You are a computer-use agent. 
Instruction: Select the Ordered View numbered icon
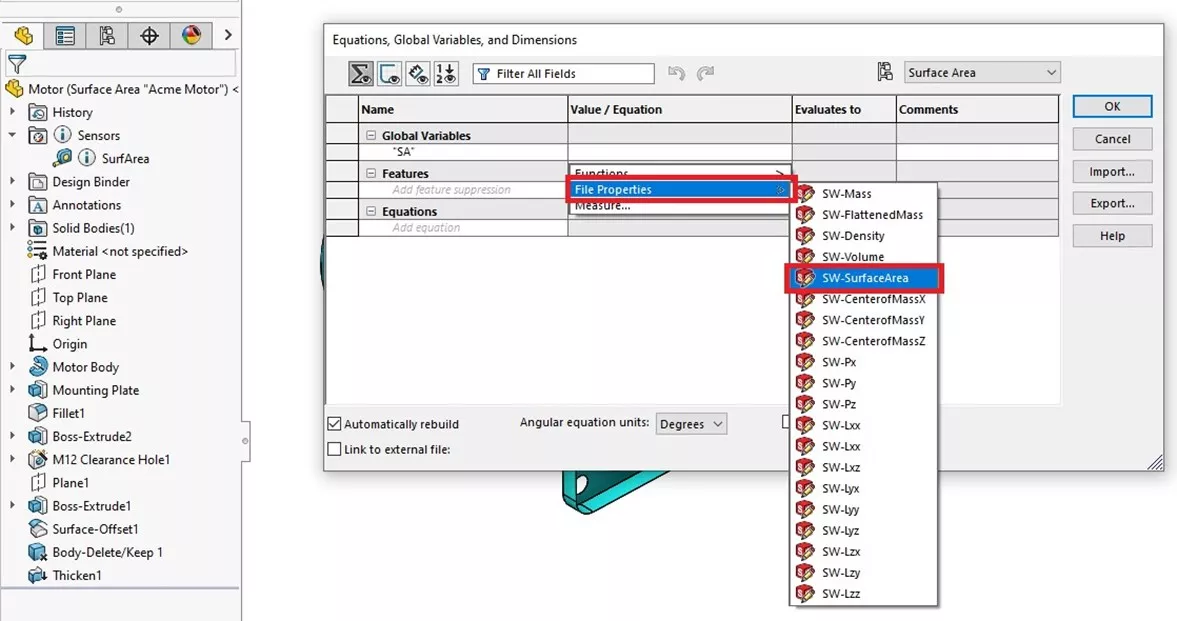448,72
